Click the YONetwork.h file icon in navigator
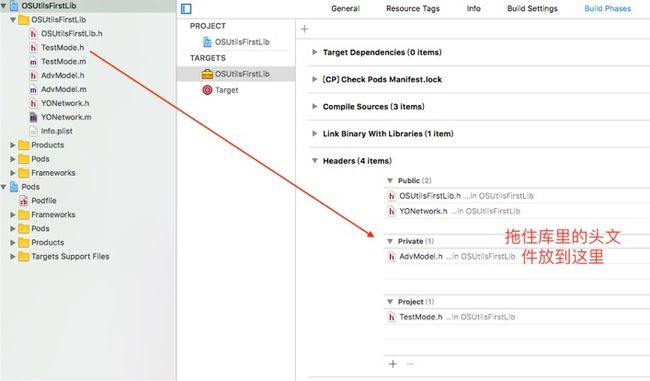This screenshot has width=650, height=381. pyautogui.click(x=33, y=103)
